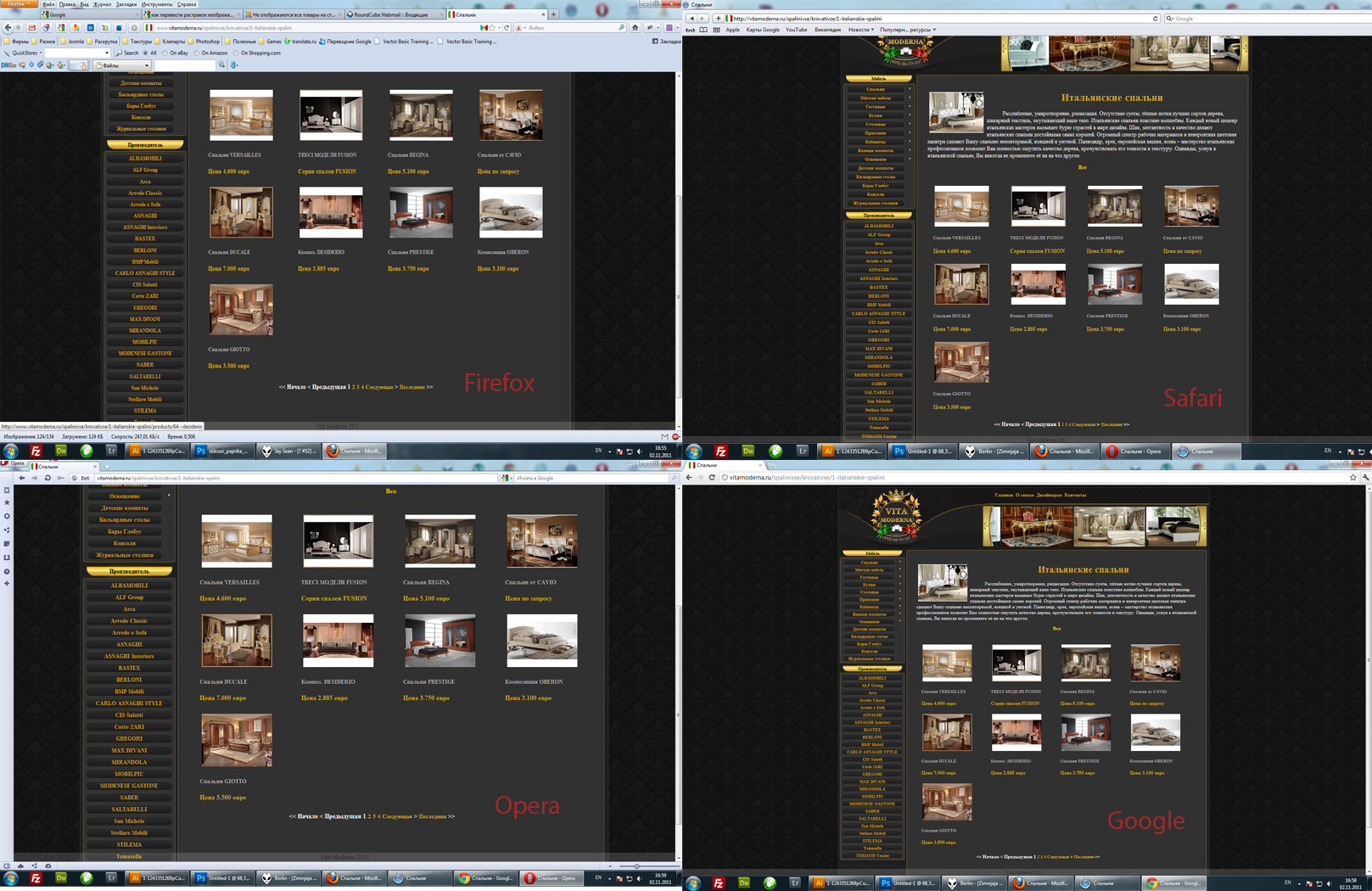The width and height of the screenshot is (1372, 891).
Task: Click Start button on taskbar under Firefox window
Action: [x=11, y=451]
